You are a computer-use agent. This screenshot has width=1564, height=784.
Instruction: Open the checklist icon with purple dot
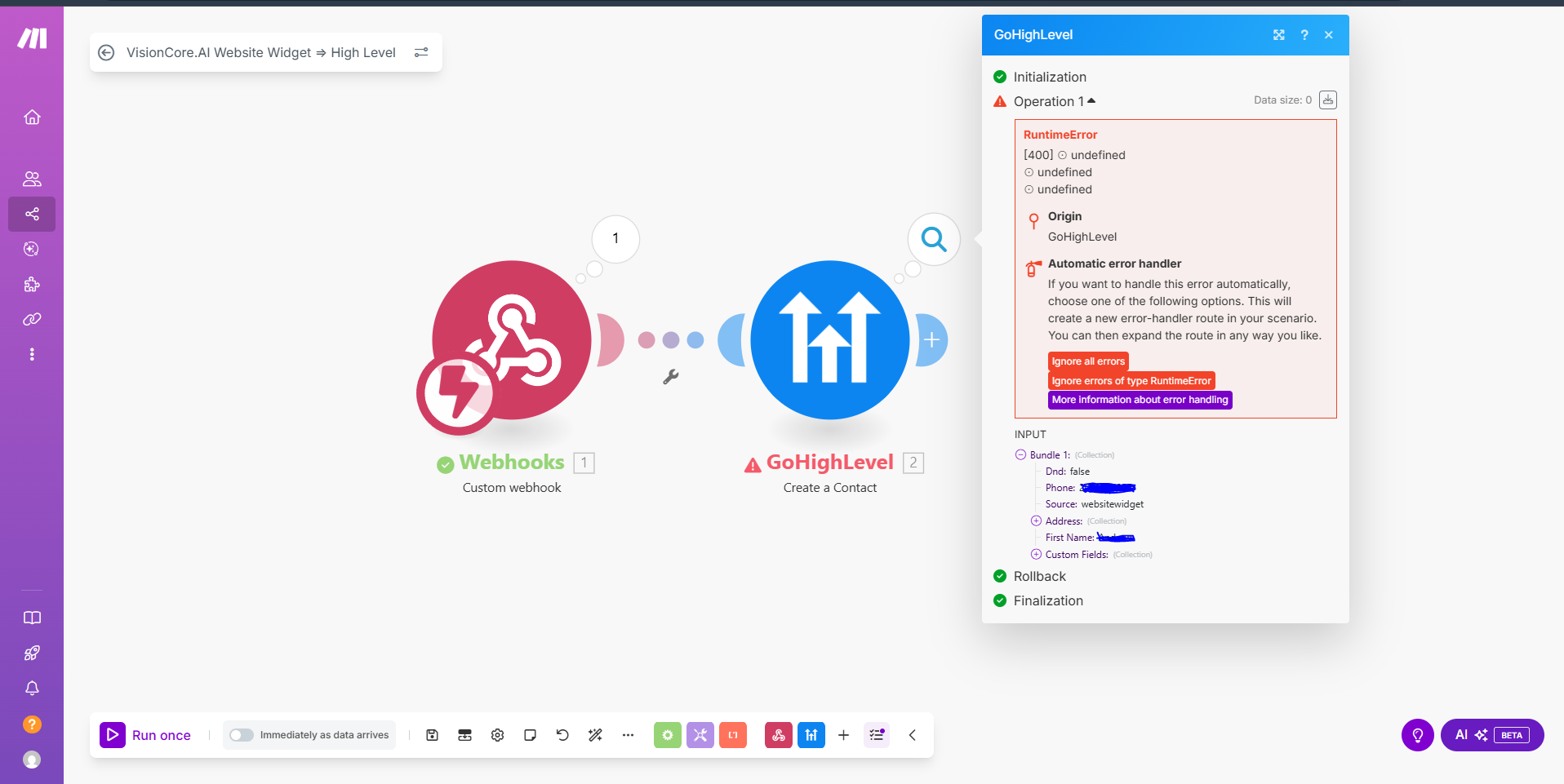click(877, 735)
